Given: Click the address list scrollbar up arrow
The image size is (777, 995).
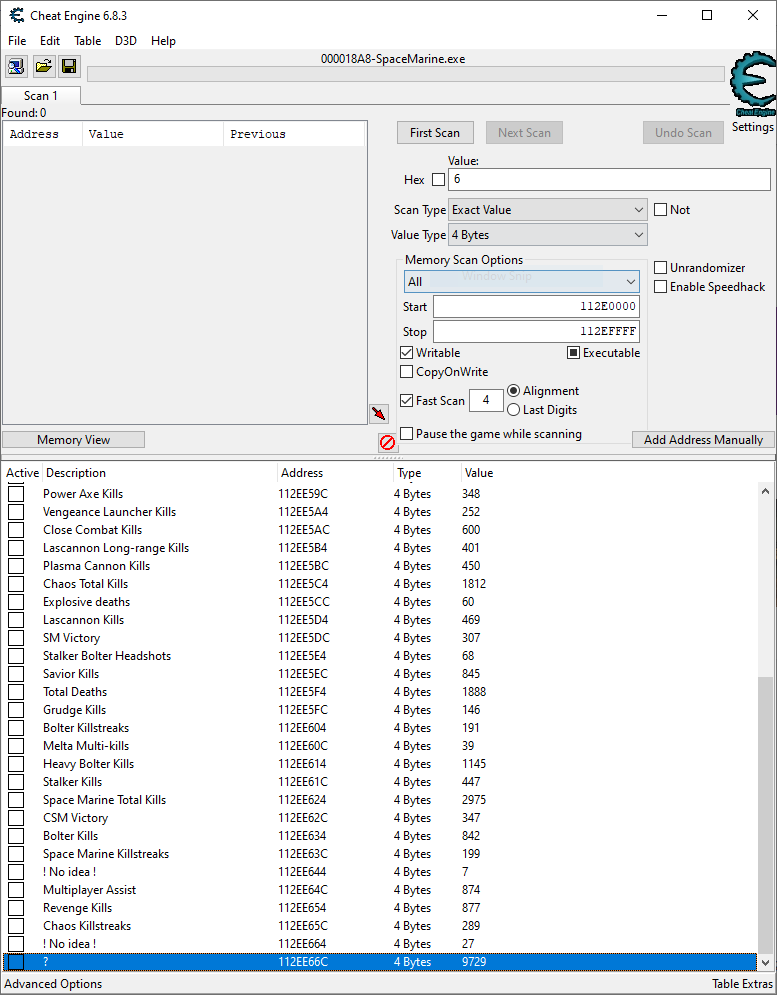Looking at the screenshot, I should point(766,491).
